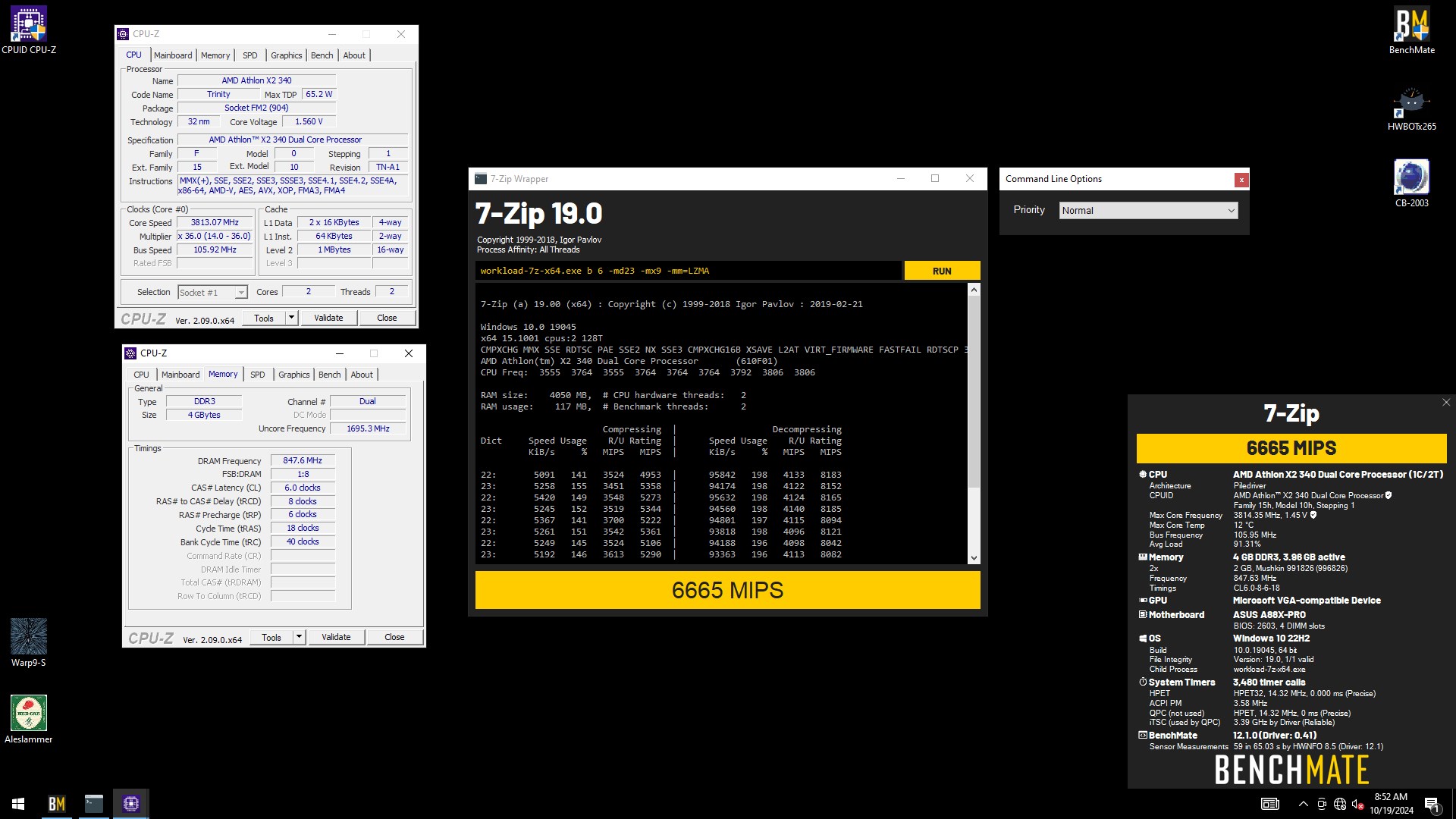The width and height of the screenshot is (1456, 819).
Task: Show hidden tray icons chevron
Action: click(1303, 804)
